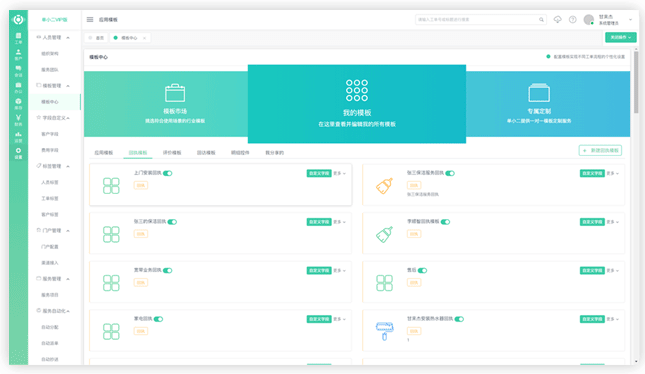This screenshot has height=374, width=645.
Task: Toggle 售后 template switch
Action: (x=422, y=270)
